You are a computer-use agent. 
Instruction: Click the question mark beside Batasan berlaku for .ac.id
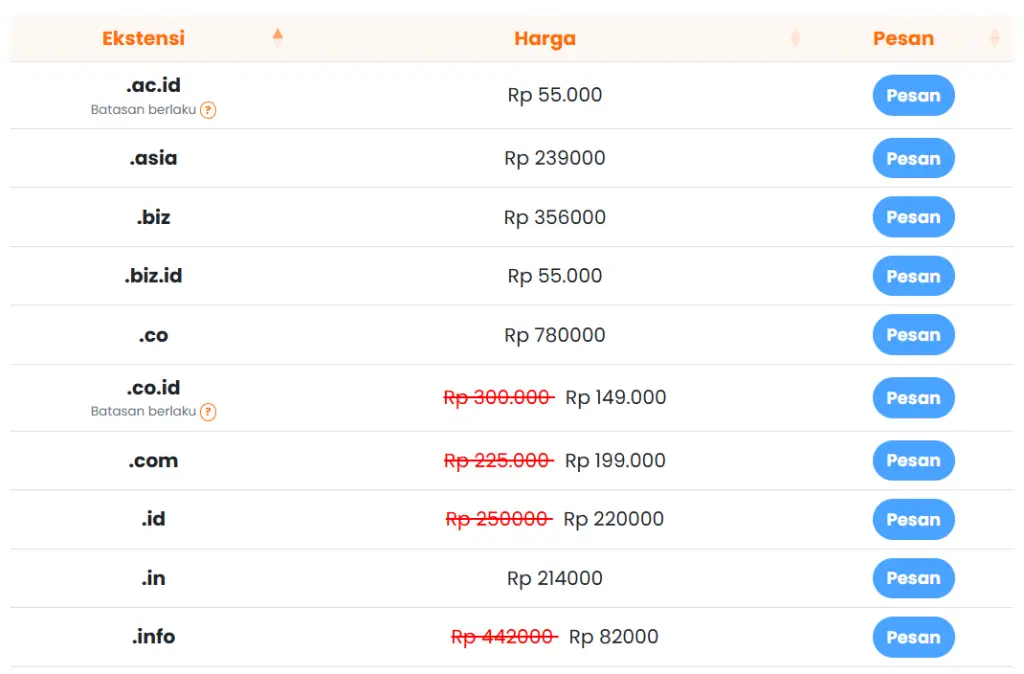[207, 110]
